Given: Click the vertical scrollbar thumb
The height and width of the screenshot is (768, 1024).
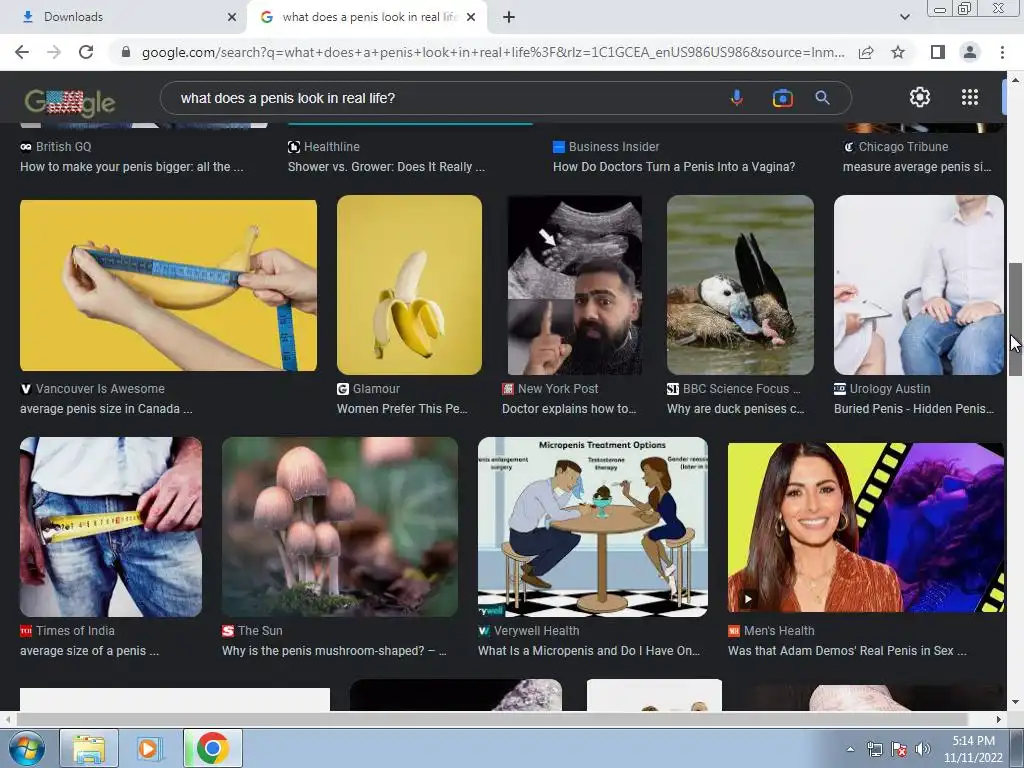Looking at the screenshot, I should (x=1015, y=319).
